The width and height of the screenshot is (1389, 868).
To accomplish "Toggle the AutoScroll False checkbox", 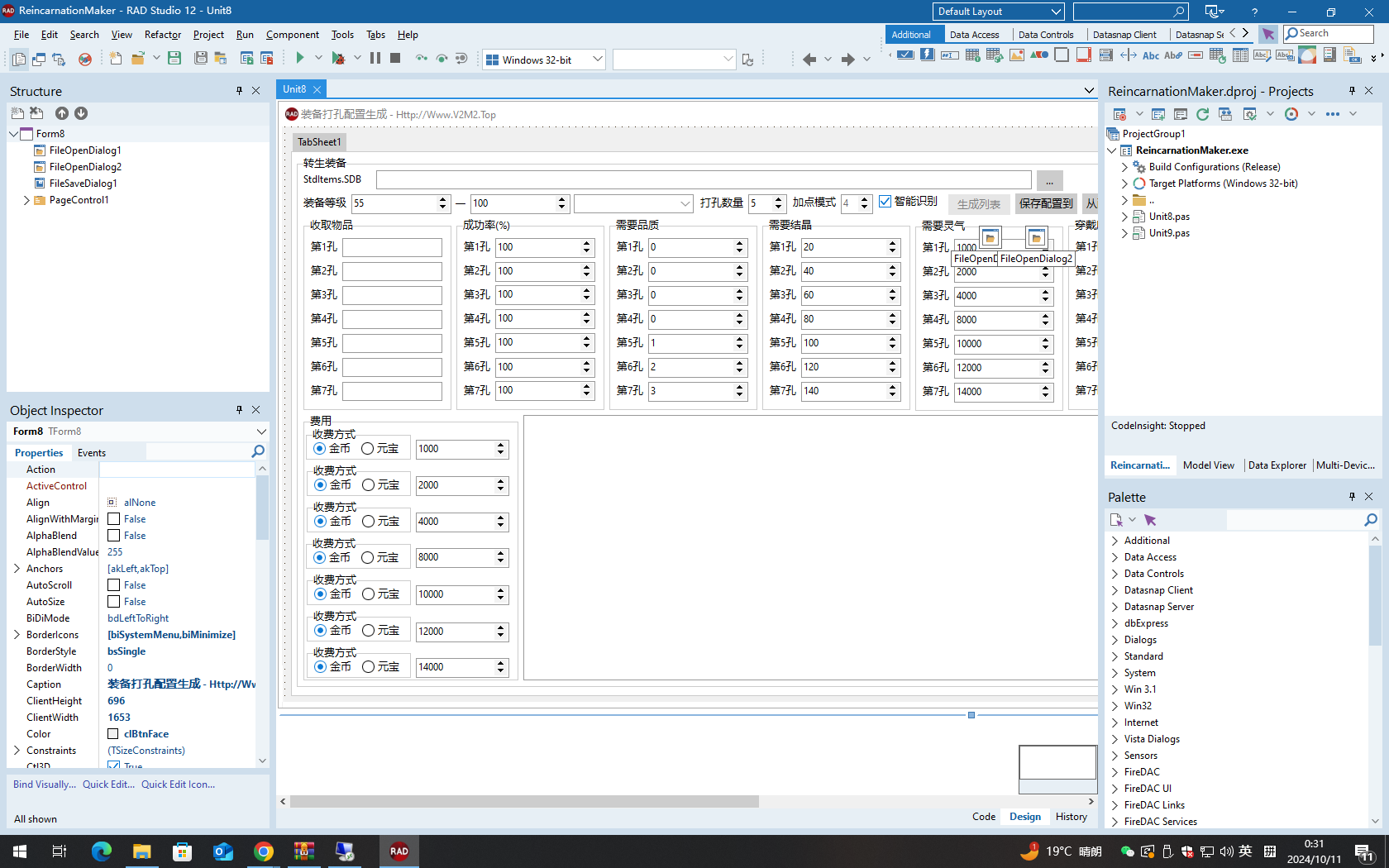I will [x=114, y=585].
